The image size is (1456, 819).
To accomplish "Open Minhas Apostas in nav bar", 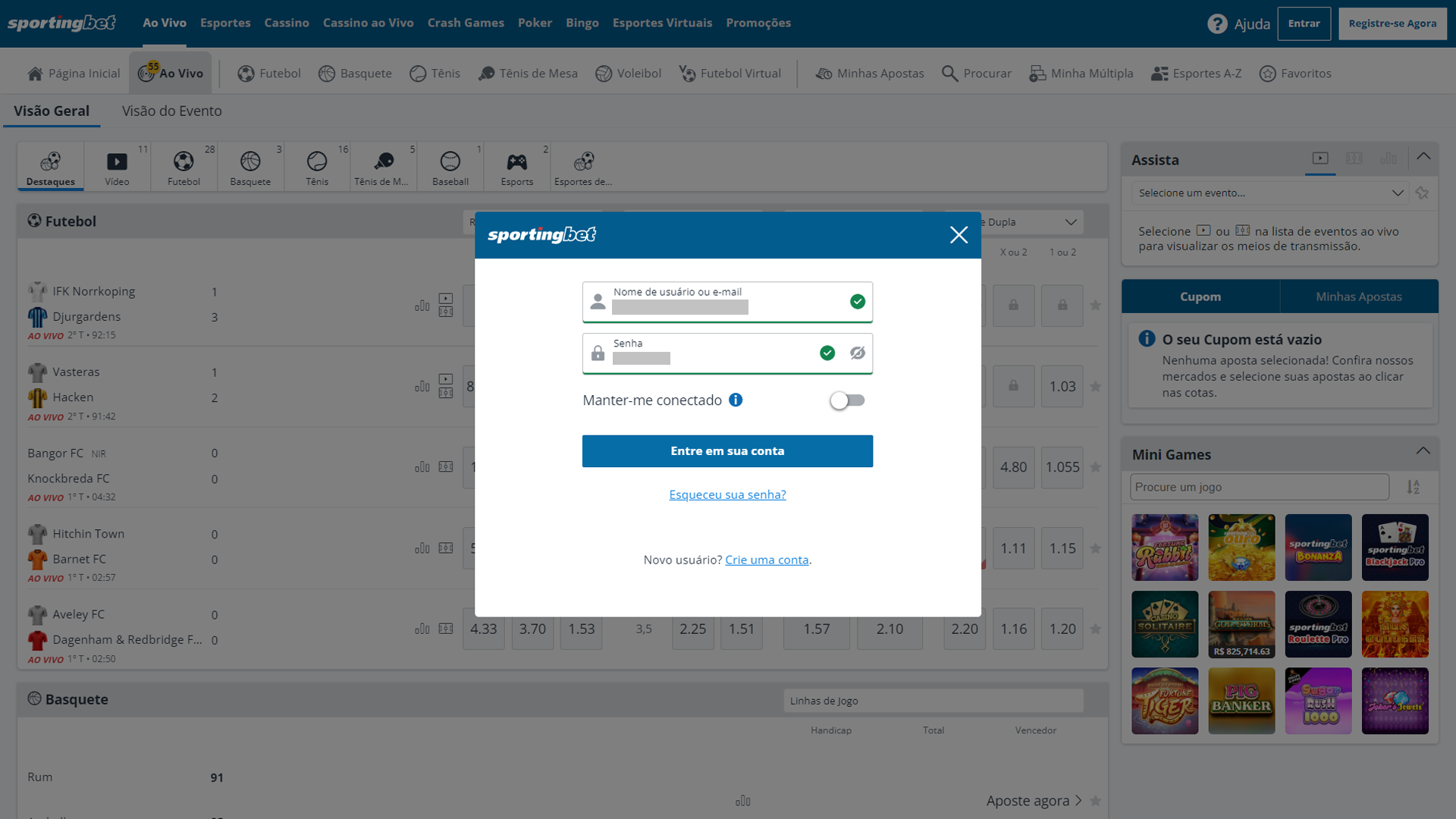I will [x=870, y=74].
